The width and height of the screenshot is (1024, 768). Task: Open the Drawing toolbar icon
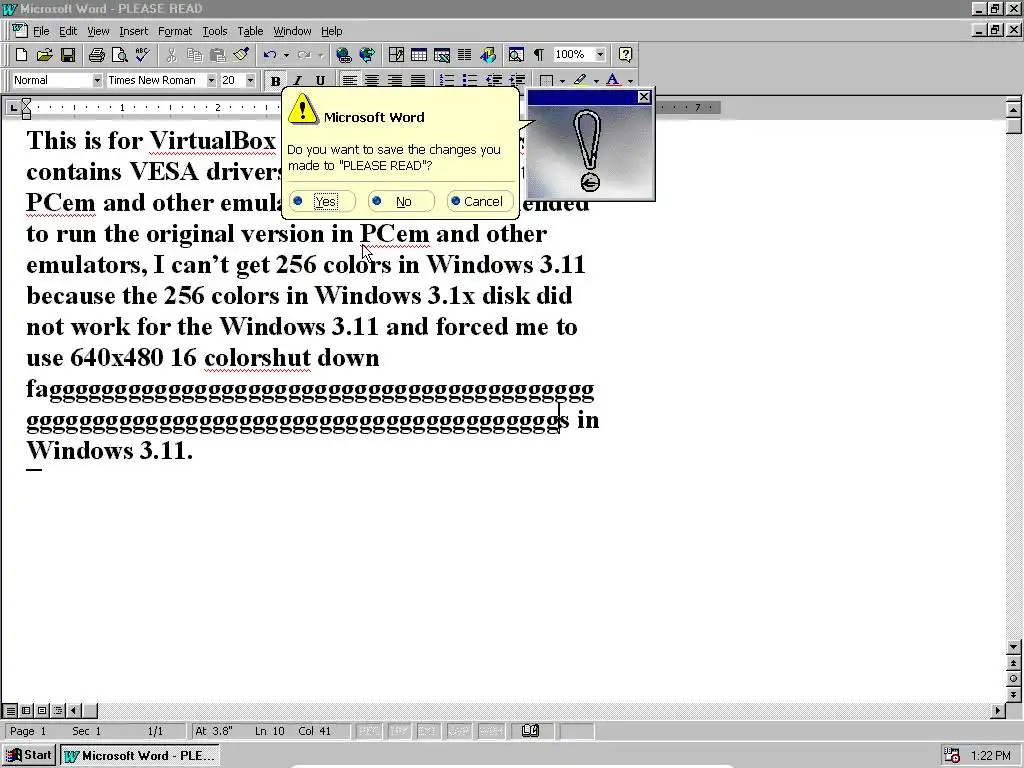coord(488,55)
